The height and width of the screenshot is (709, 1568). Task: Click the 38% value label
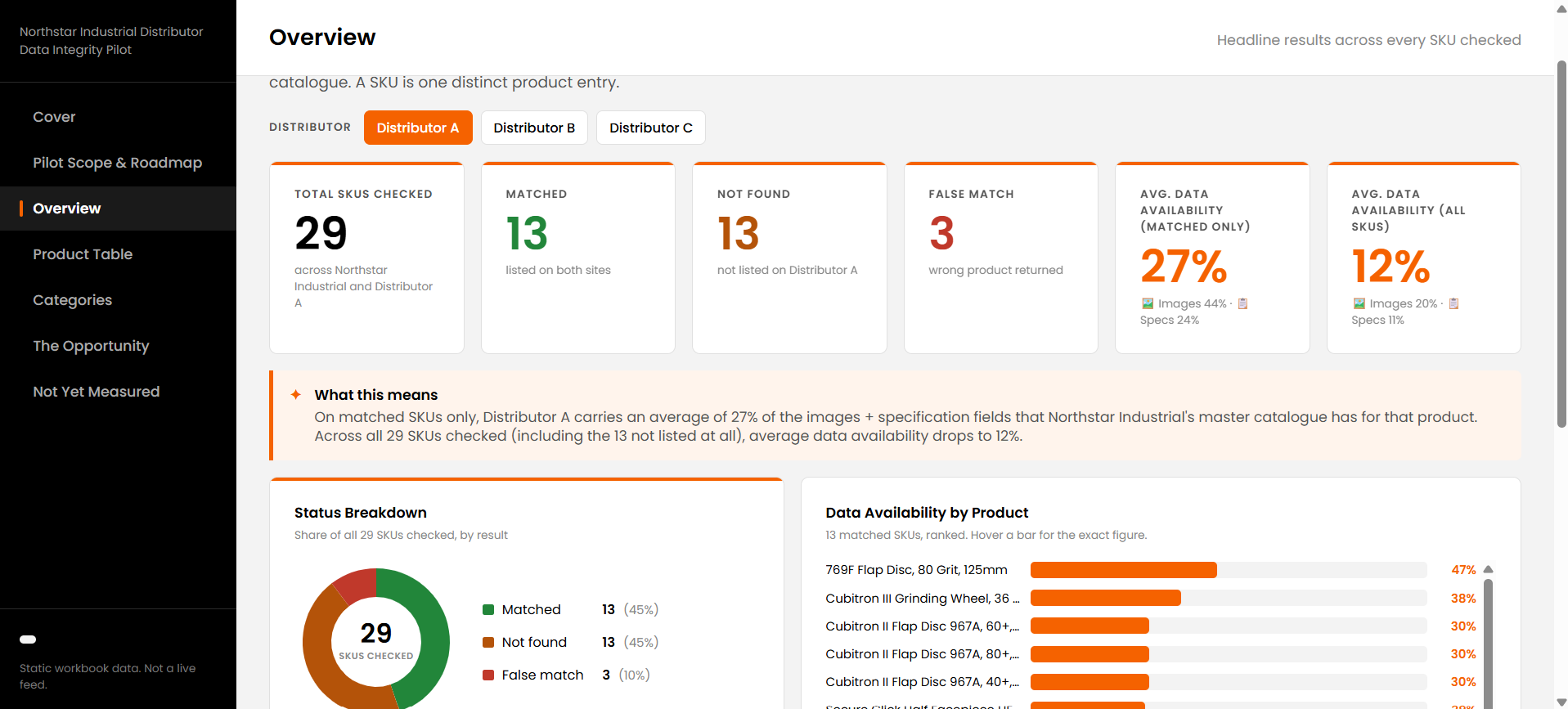[1463, 598]
